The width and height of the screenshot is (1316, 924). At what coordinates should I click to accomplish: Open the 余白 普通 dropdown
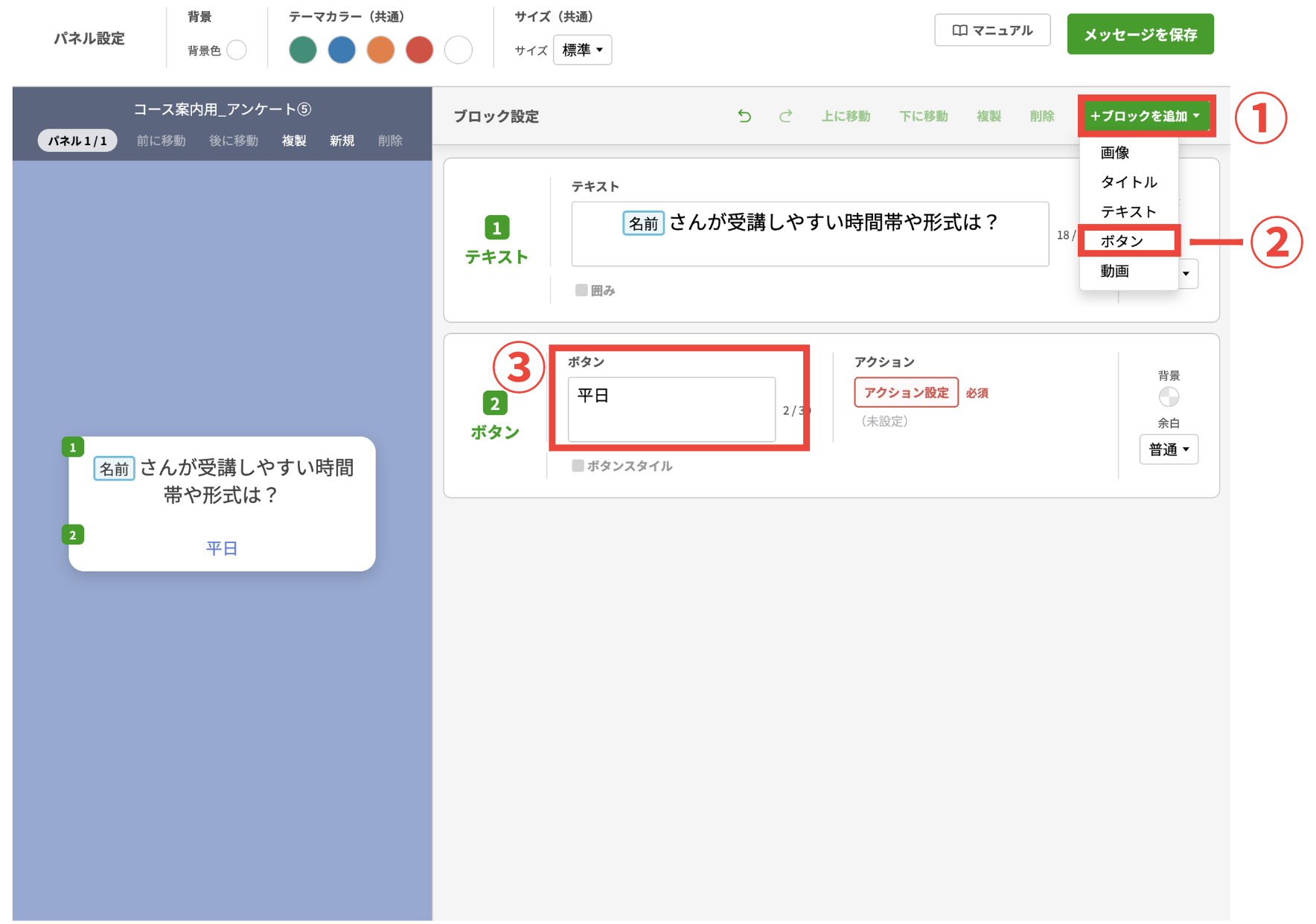click(x=1169, y=449)
